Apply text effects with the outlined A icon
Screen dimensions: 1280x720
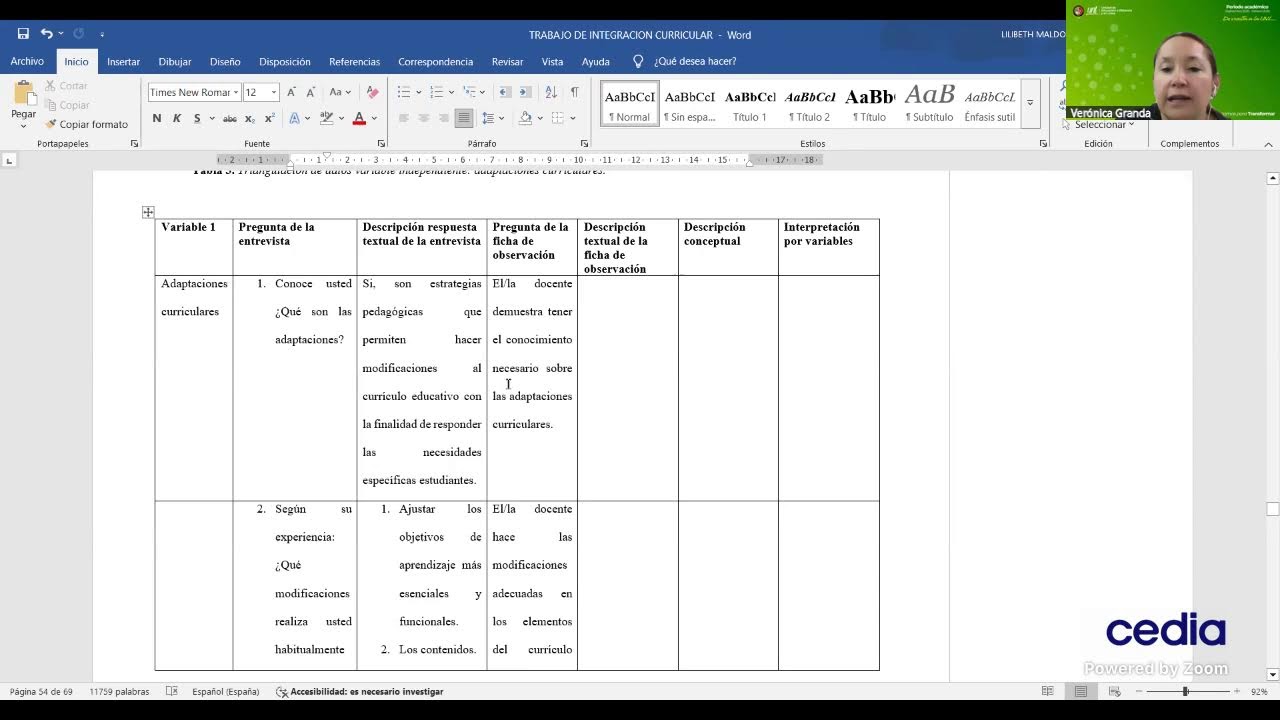tap(294, 118)
